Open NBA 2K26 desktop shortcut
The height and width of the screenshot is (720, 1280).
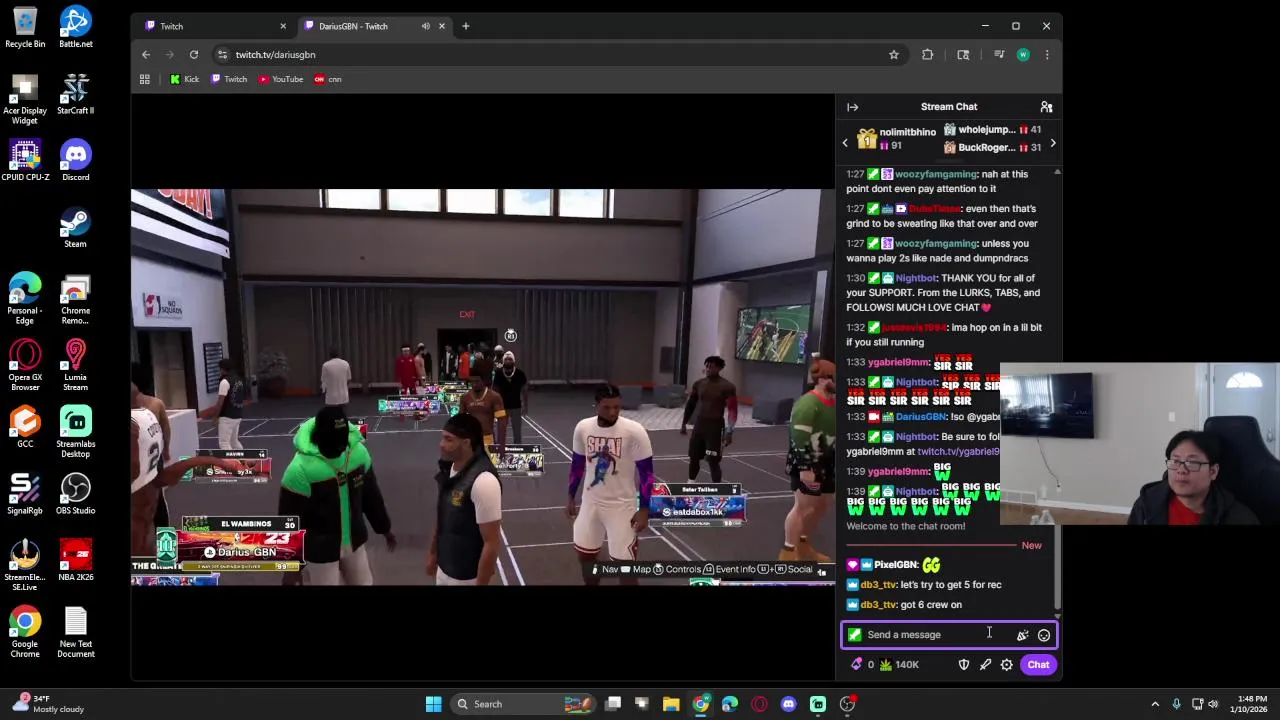click(x=76, y=561)
